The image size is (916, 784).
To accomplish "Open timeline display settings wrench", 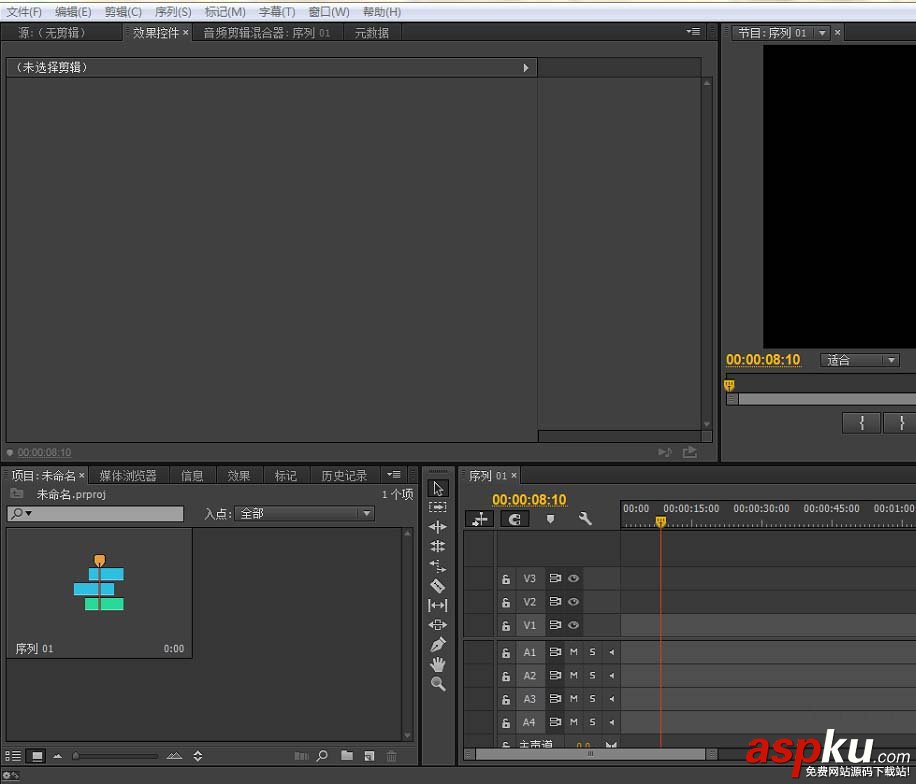I will pyautogui.click(x=585, y=519).
